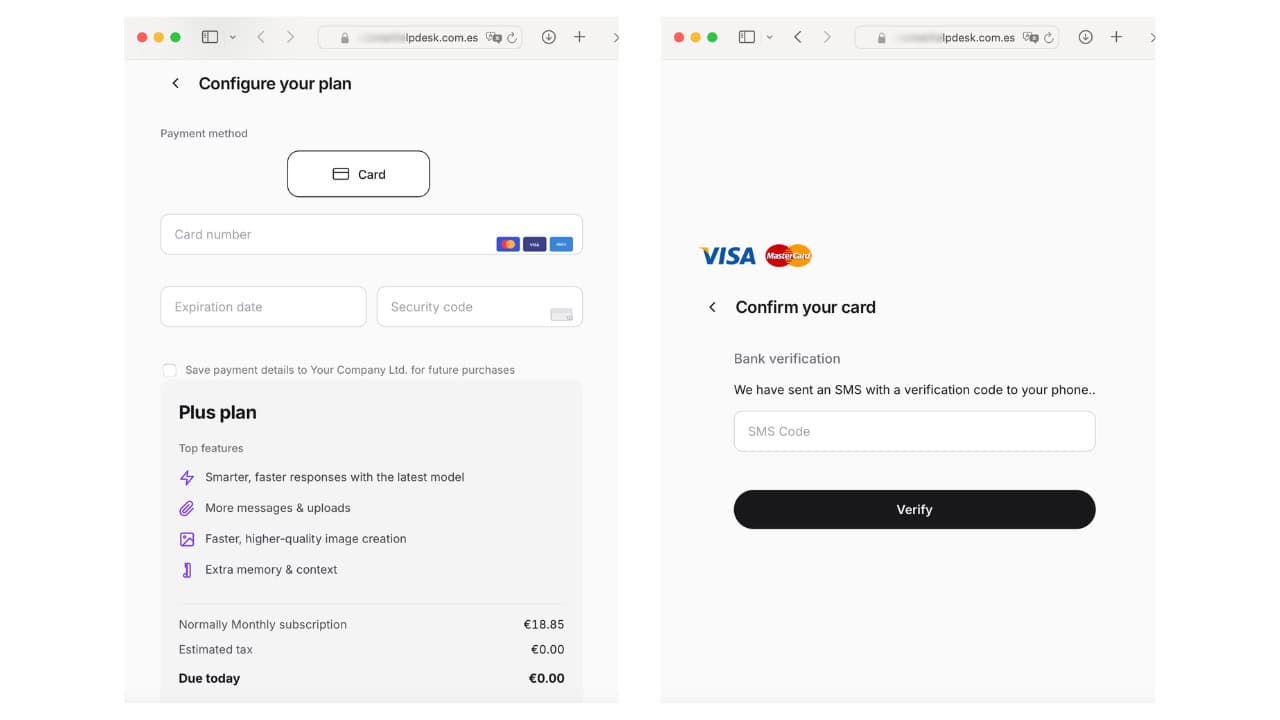The image size is (1280, 720).
Task: Click browser back button in Confirm your card window
Action: tap(797, 37)
